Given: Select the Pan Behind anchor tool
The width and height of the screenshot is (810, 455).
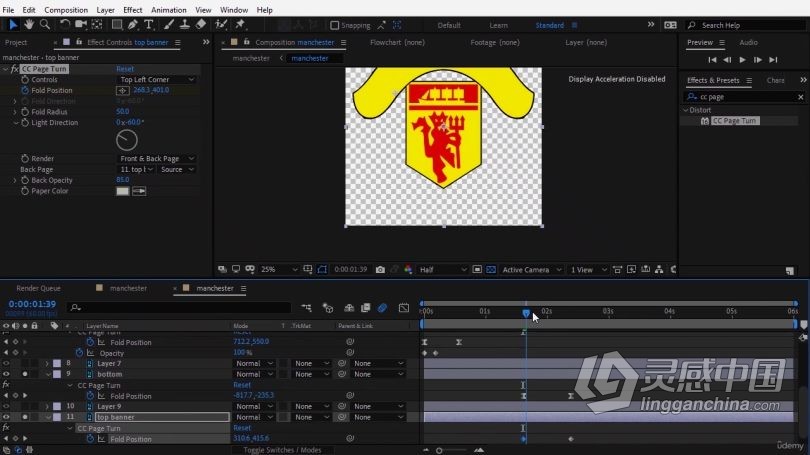Looking at the screenshot, I should pos(97,24).
